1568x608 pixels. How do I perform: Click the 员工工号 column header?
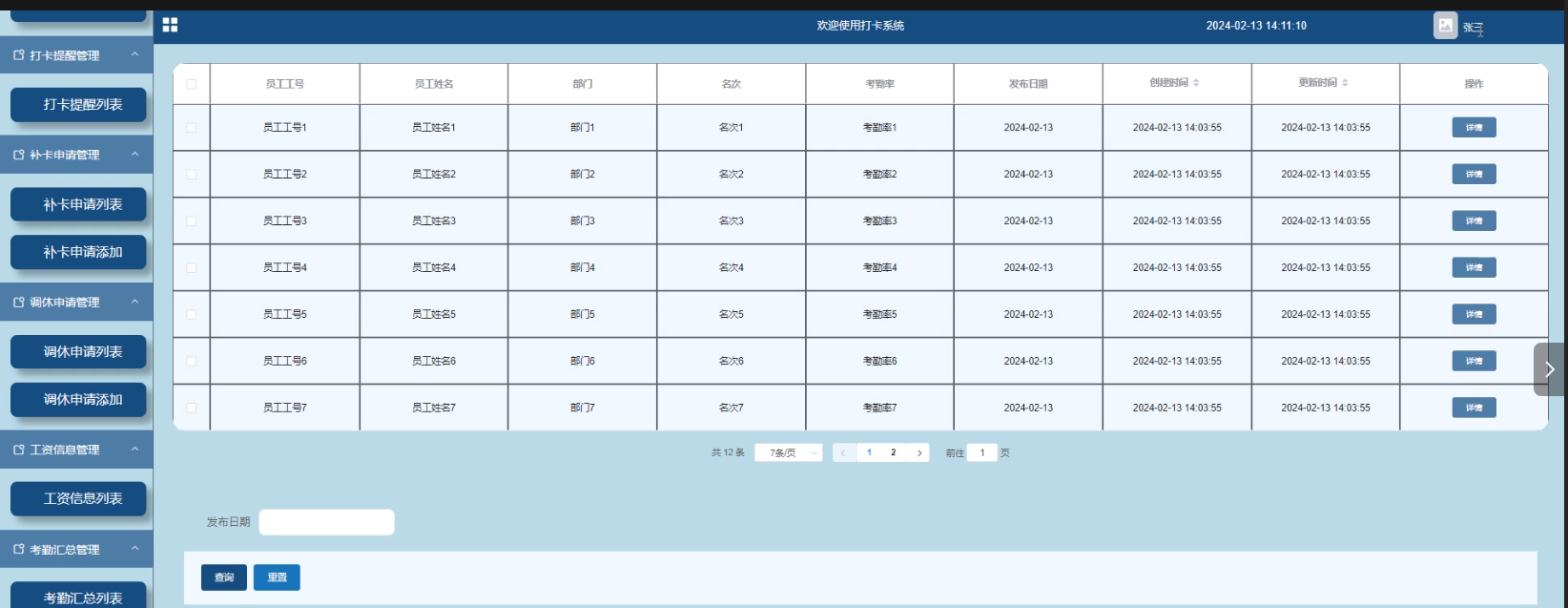click(x=285, y=84)
